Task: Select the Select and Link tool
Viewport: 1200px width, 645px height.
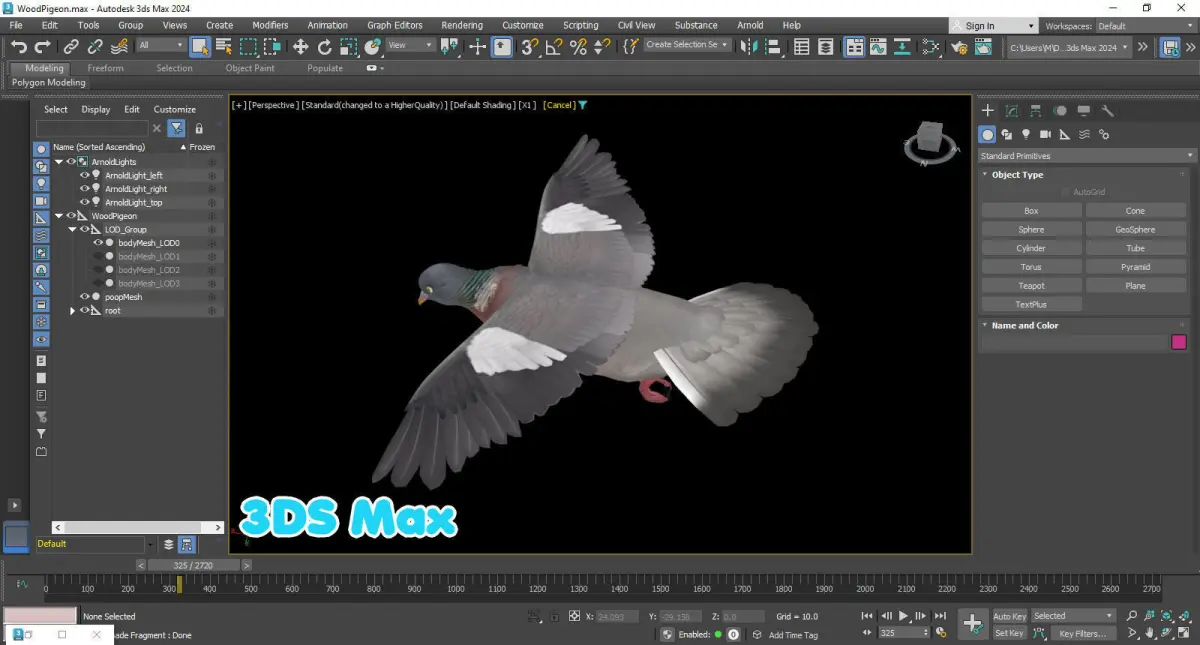Action: pyautogui.click(x=71, y=46)
